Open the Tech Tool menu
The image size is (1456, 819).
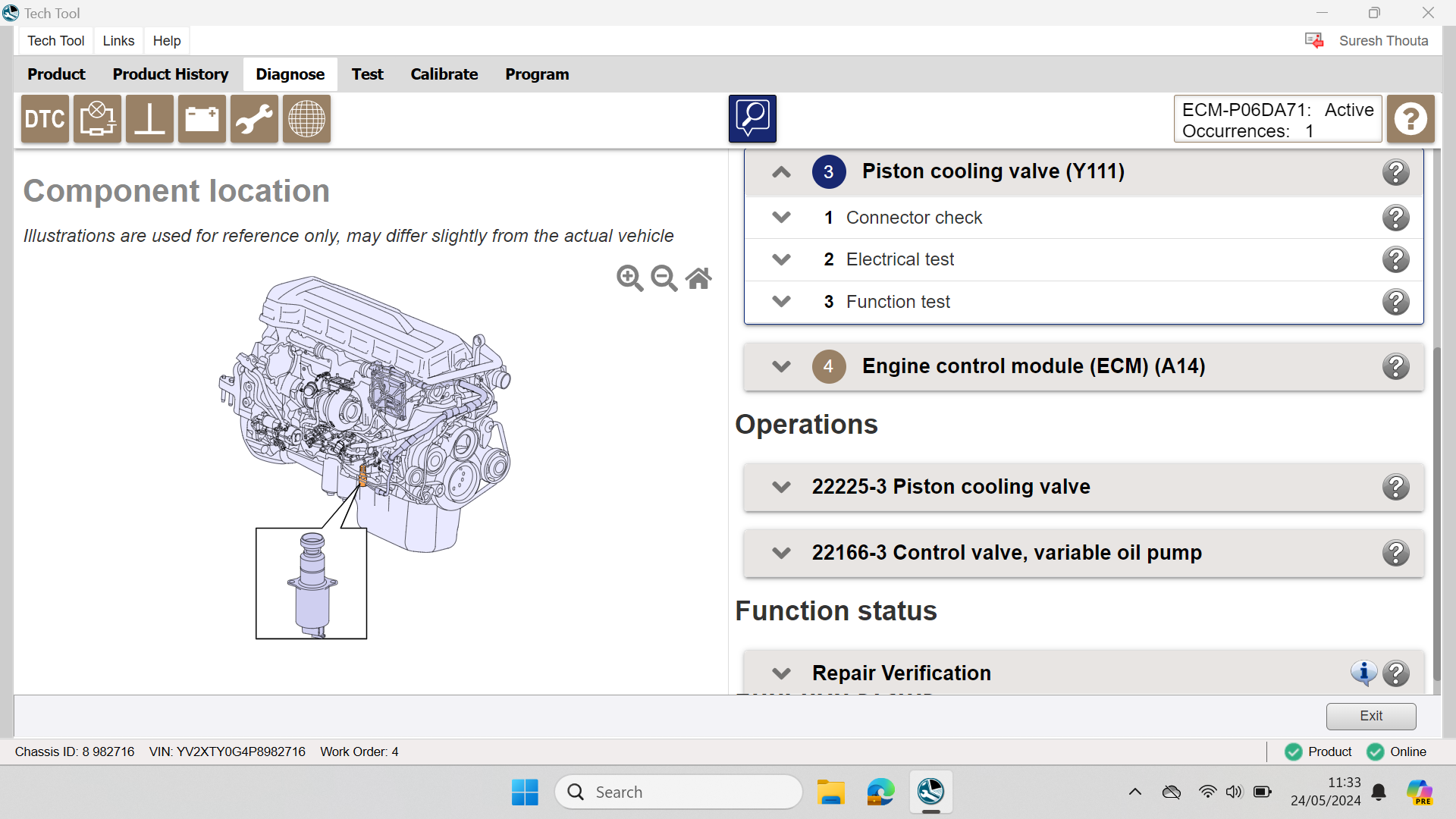[x=55, y=41]
